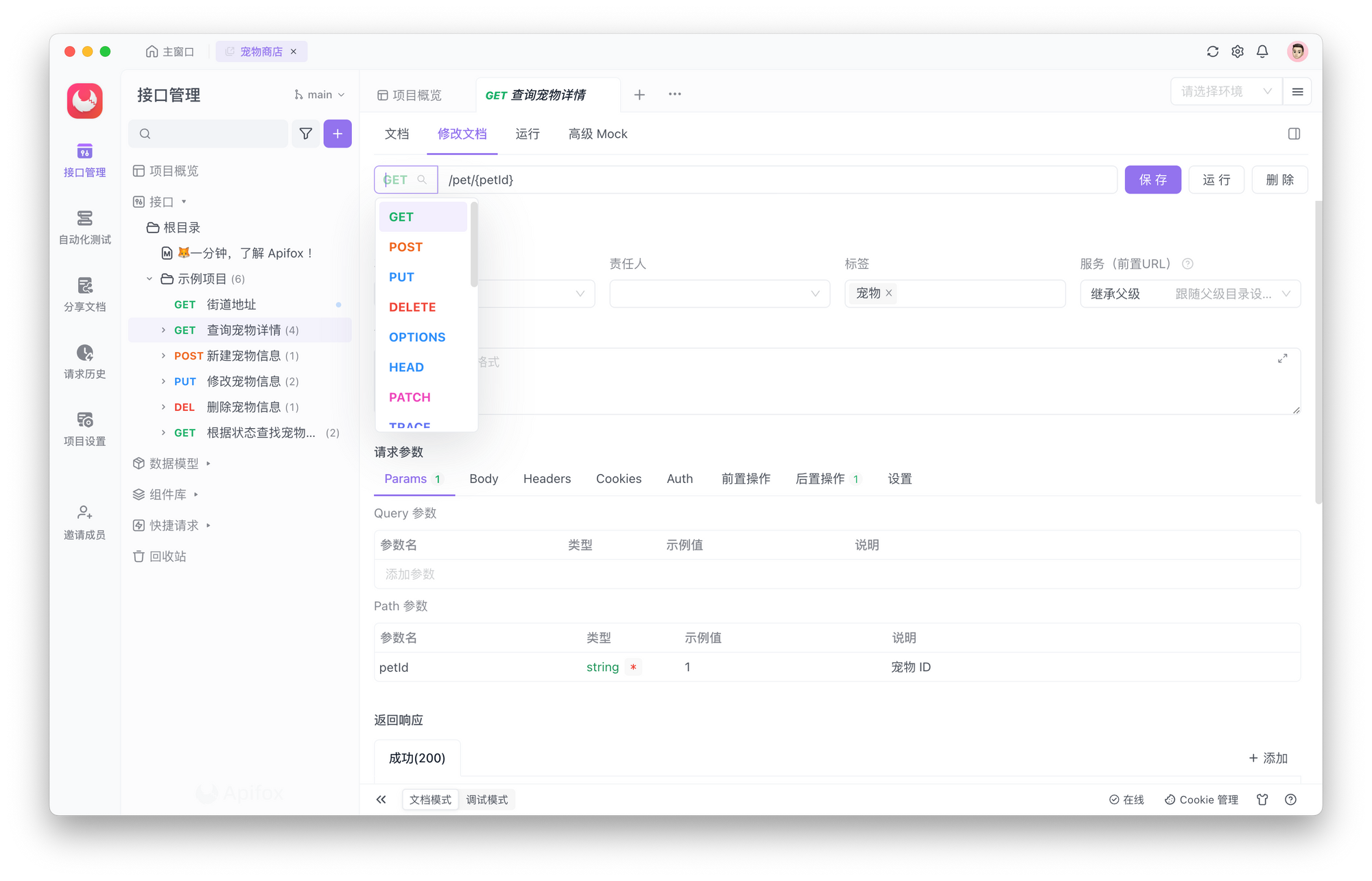
Task: Click 保存 to save the interface
Action: point(1153,180)
